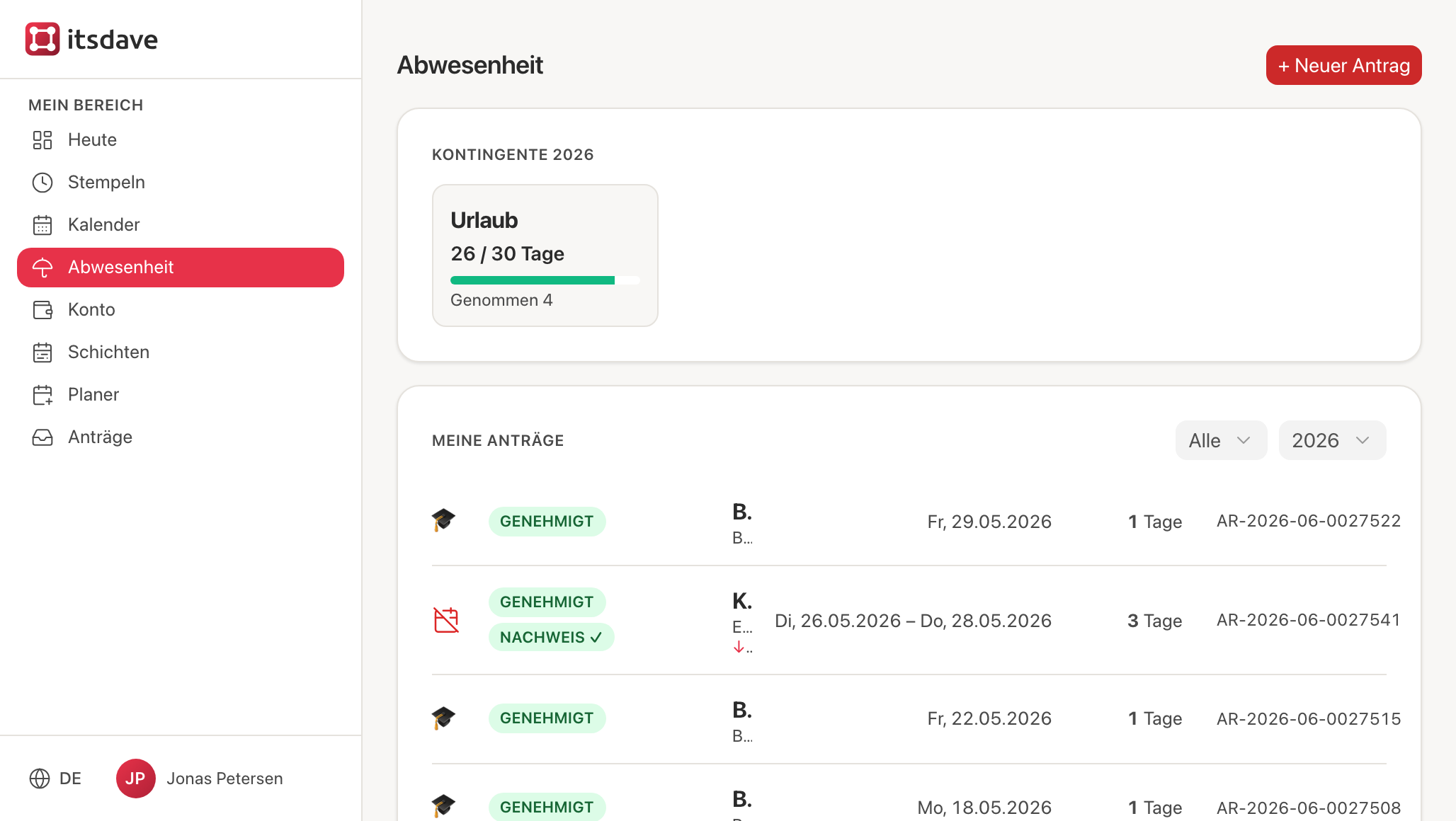
Task: Click the JP user avatar
Action: pos(135,779)
